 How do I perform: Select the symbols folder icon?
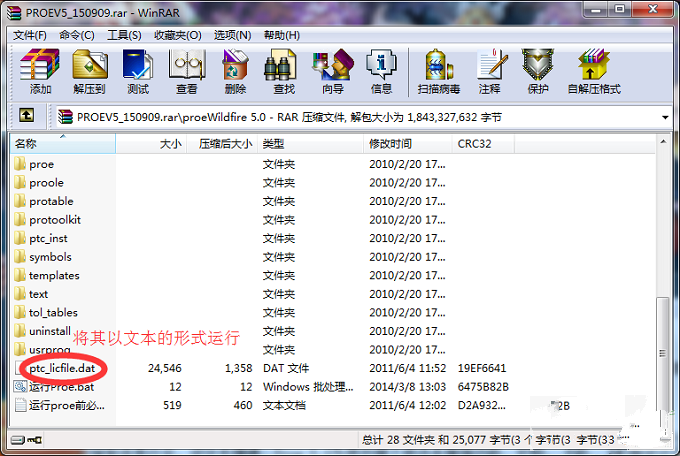[20, 257]
